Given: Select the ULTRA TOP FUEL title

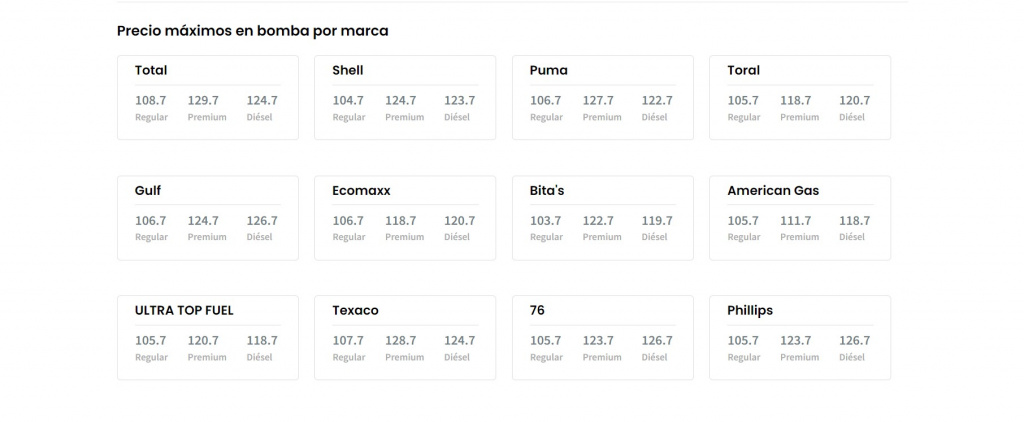Looking at the screenshot, I should [x=184, y=310].
